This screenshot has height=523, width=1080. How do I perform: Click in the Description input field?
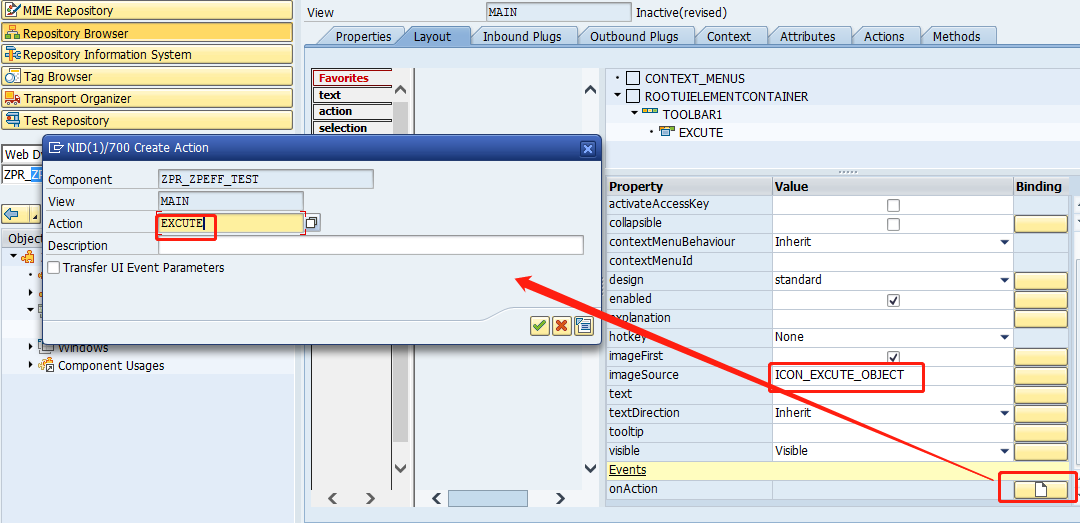click(371, 245)
